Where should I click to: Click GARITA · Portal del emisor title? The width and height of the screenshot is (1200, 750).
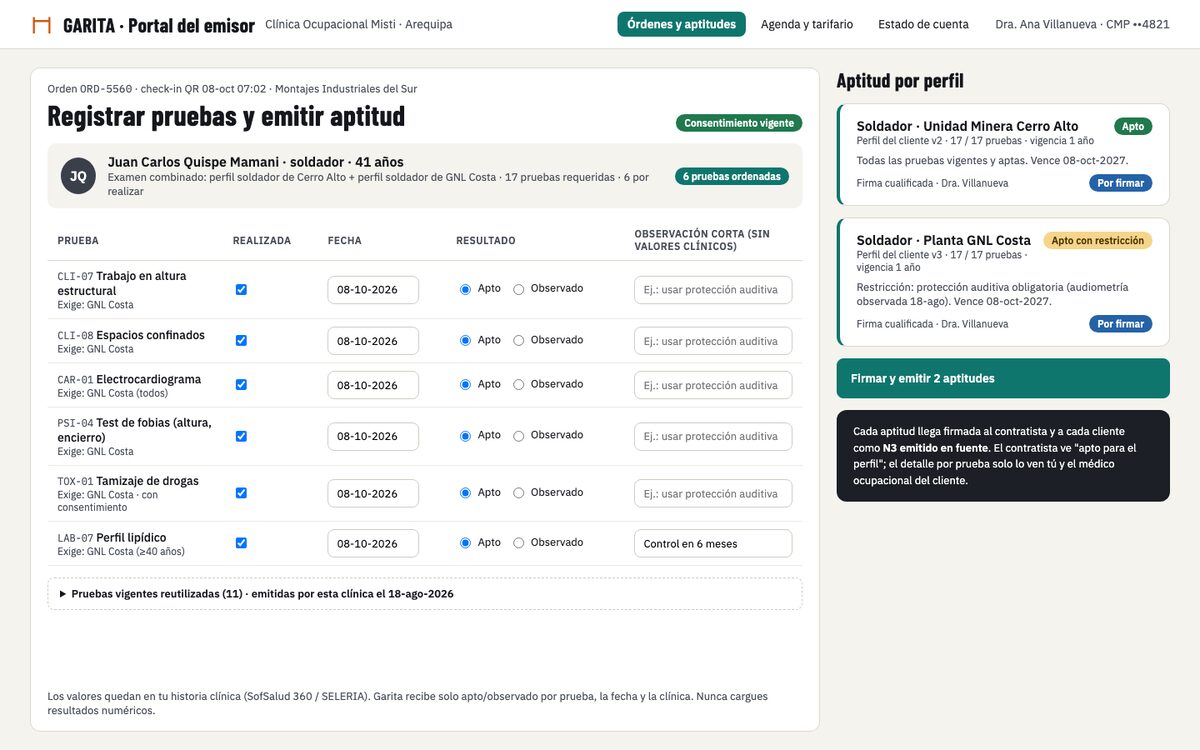coord(159,25)
